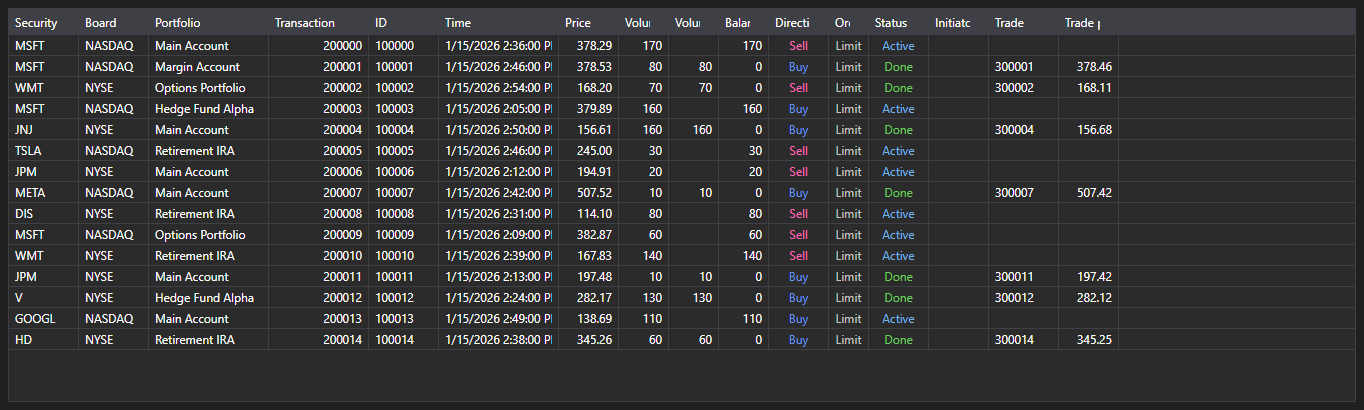1364x410 pixels.
Task: Click the trade price 378.46
Action: pyautogui.click(x=1088, y=67)
